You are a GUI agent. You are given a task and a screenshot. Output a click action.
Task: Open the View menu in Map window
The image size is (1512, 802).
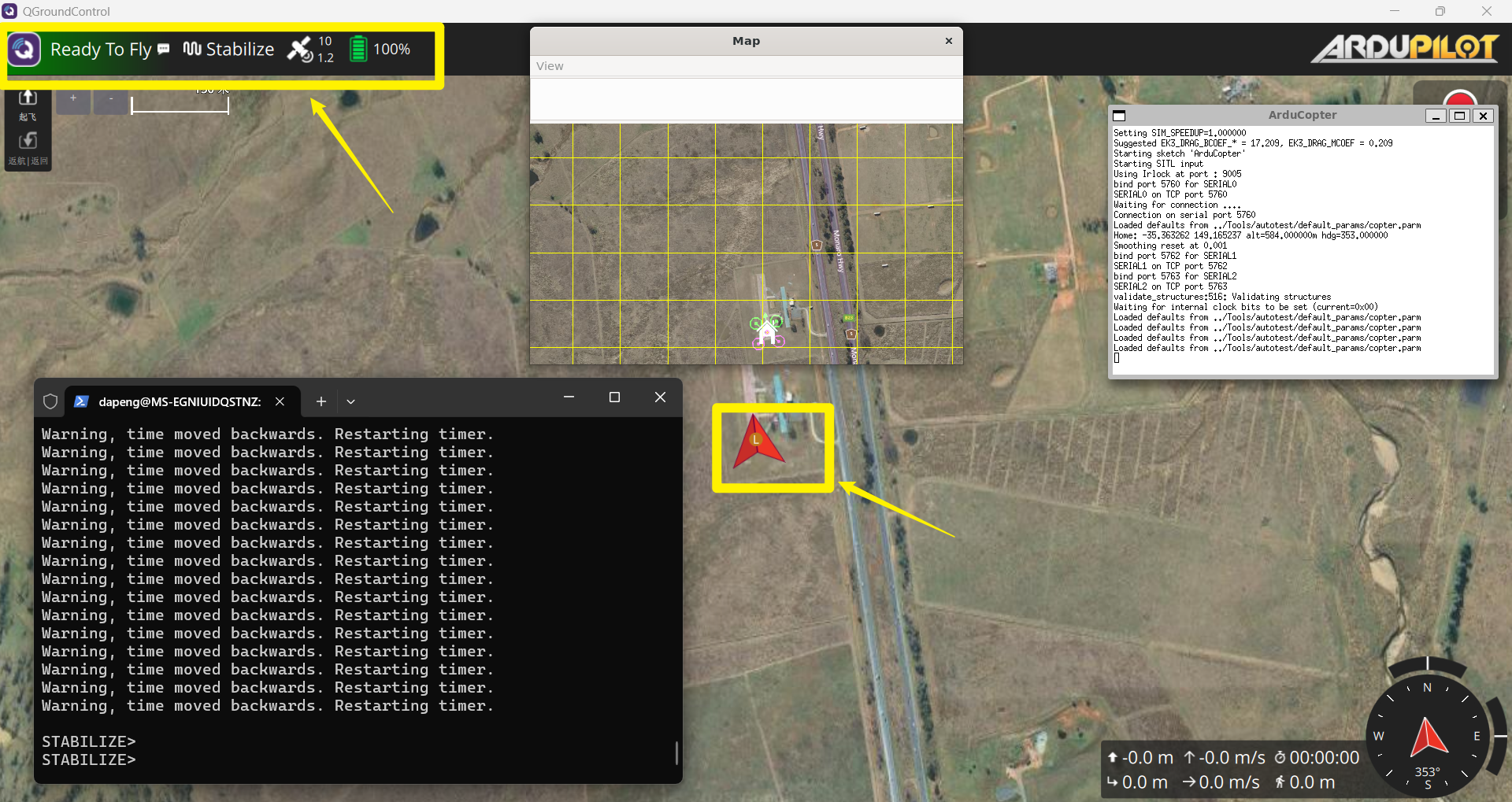(x=550, y=66)
